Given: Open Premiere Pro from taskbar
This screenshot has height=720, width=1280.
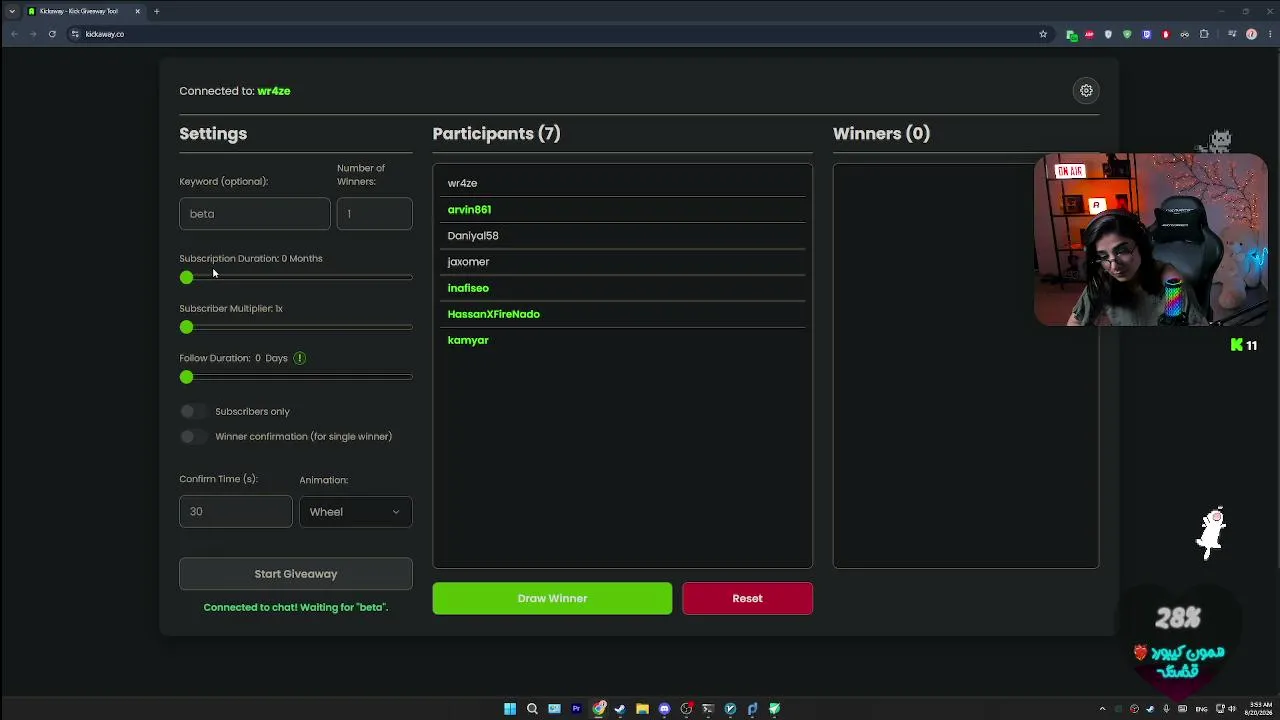Looking at the screenshot, I should coord(576,709).
